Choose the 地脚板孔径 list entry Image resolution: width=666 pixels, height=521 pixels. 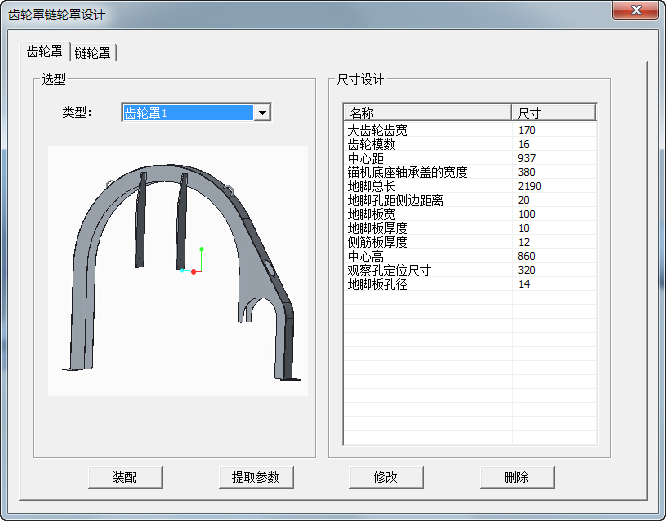(x=377, y=285)
